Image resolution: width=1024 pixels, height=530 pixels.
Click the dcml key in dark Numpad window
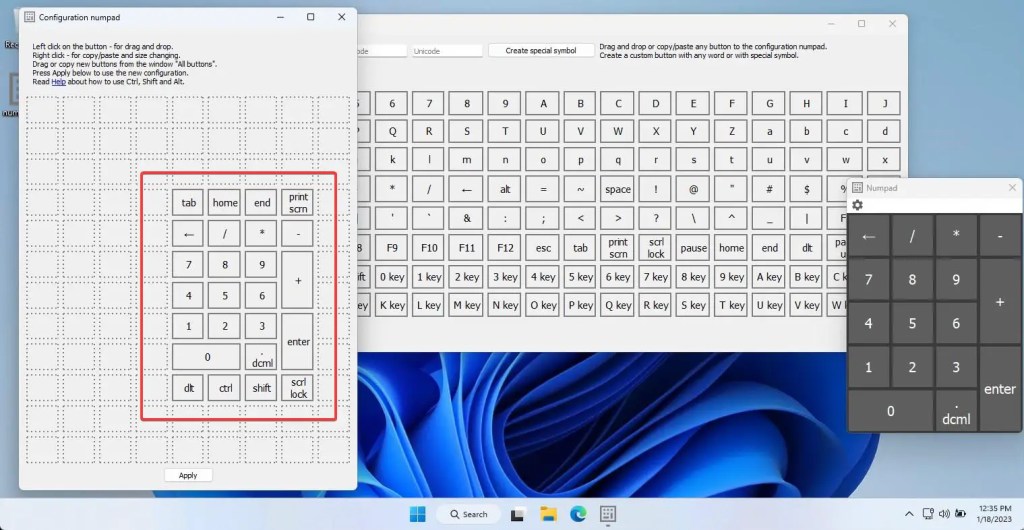pyautogui.click(x=956, y=411)
